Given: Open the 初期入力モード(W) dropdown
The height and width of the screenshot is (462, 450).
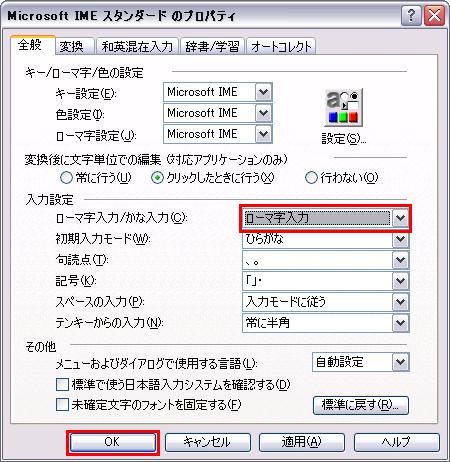Looking at the screenshot, I should coord(400,239).
